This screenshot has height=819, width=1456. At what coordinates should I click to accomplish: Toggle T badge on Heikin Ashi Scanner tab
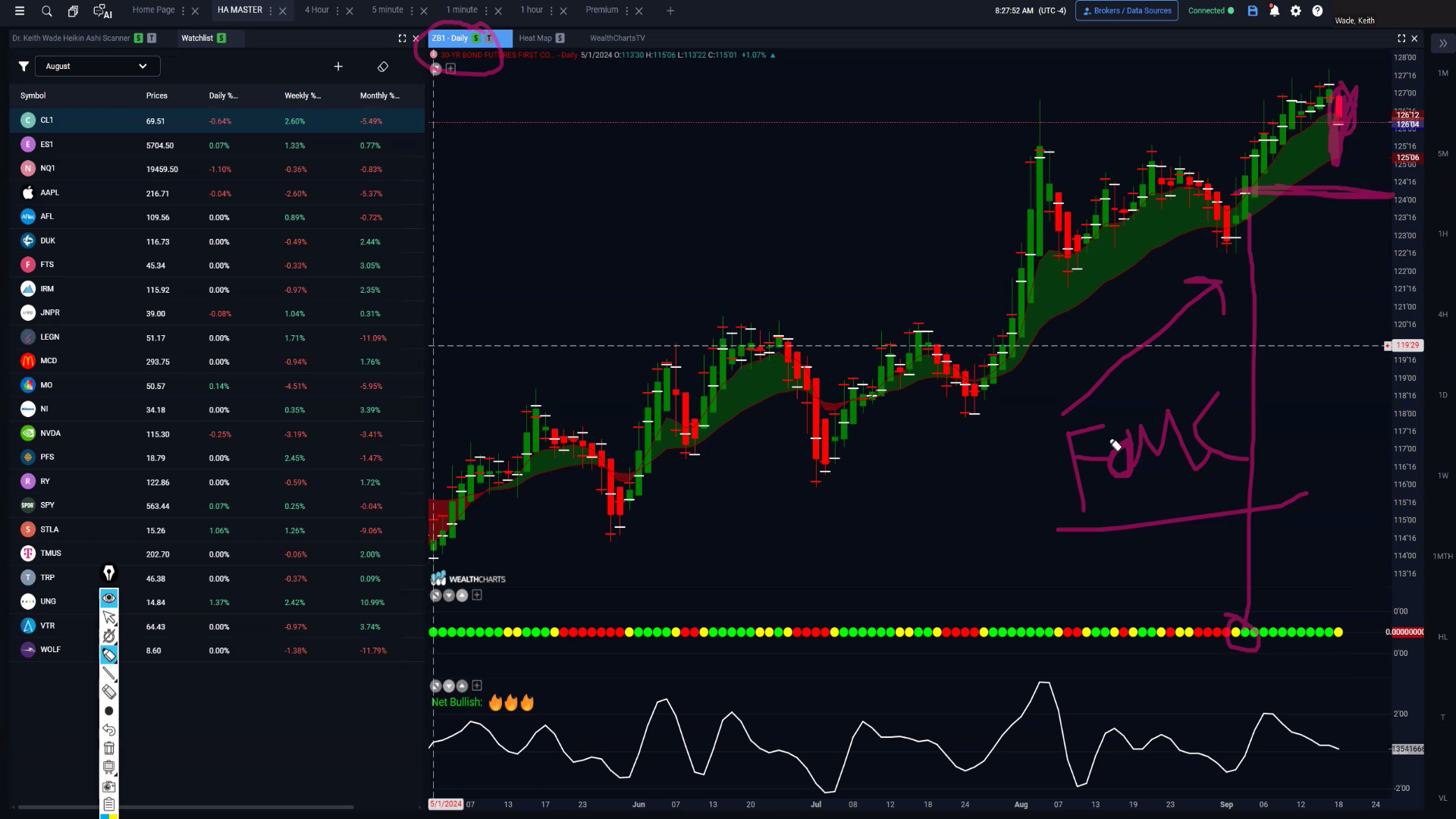pyautogui.click(x=152, y=38)
